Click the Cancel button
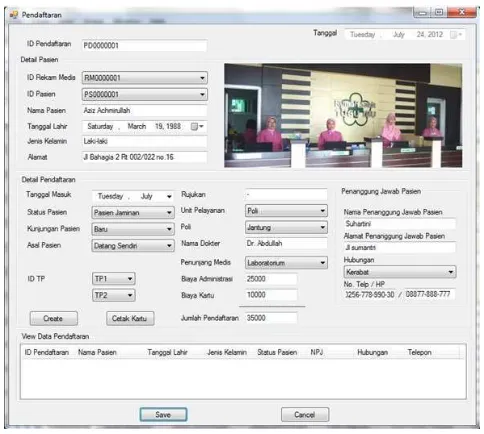The height and width of the screenshot is (434, 484). coord(305,415)
